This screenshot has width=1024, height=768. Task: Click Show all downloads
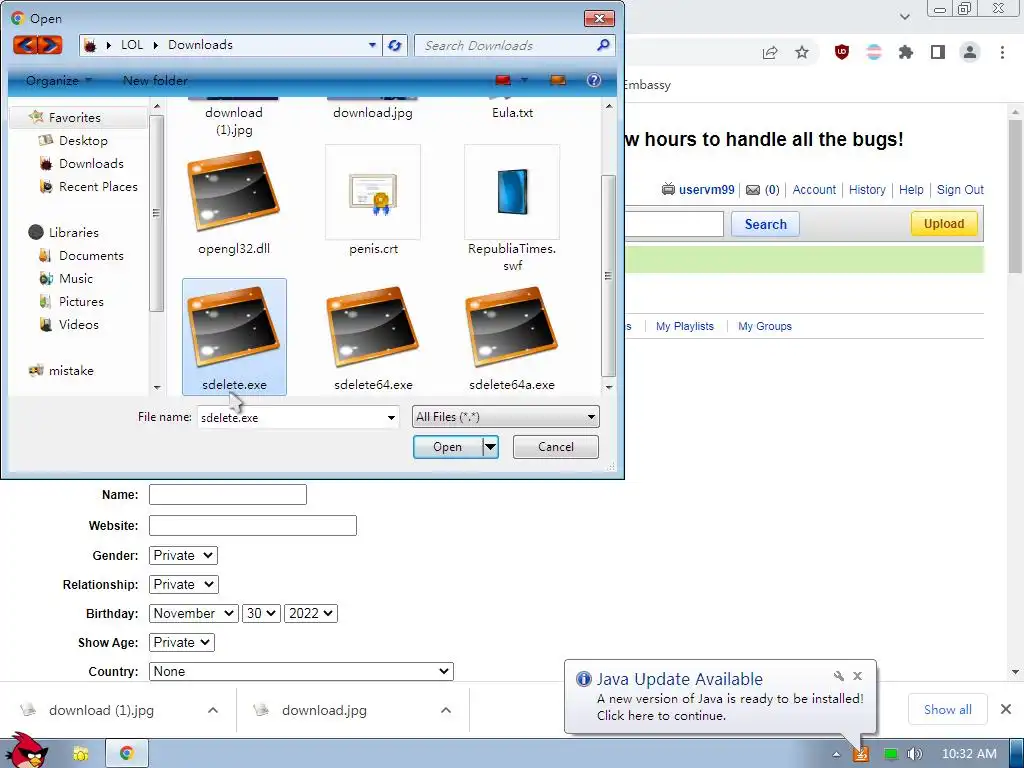(x=948, y=710)
